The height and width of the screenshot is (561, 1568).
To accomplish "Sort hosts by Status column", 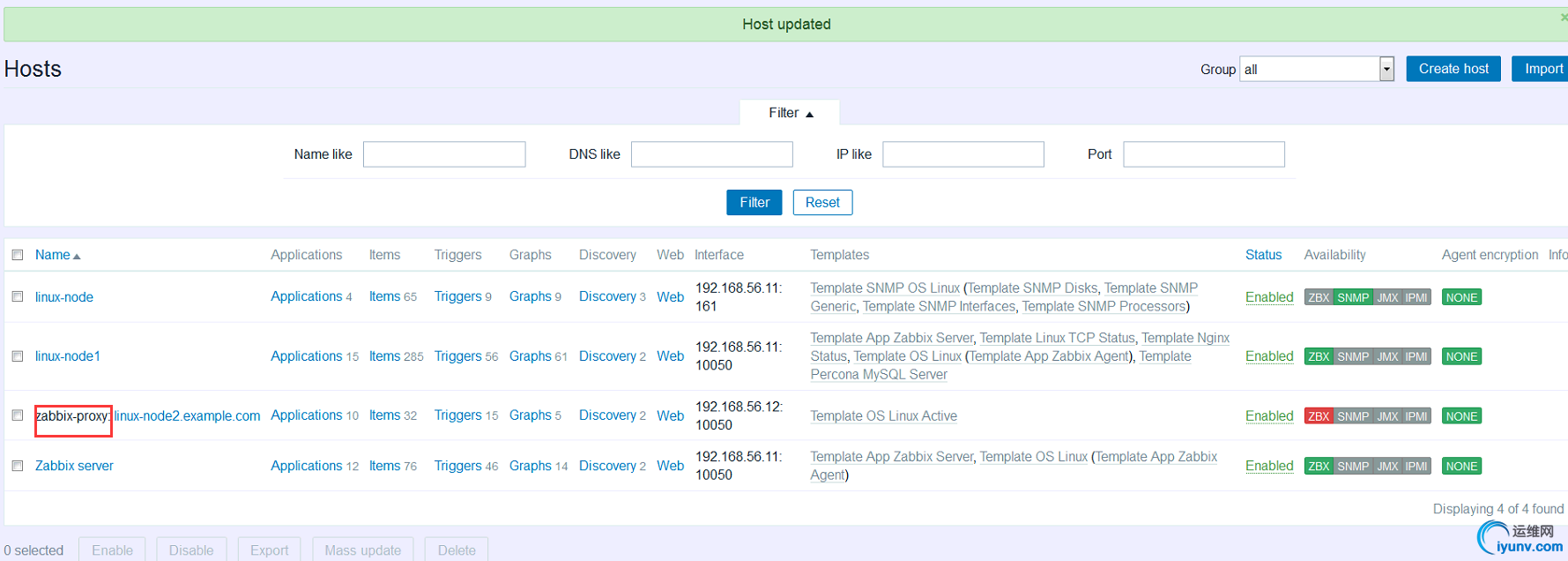I will [1263, 255].
